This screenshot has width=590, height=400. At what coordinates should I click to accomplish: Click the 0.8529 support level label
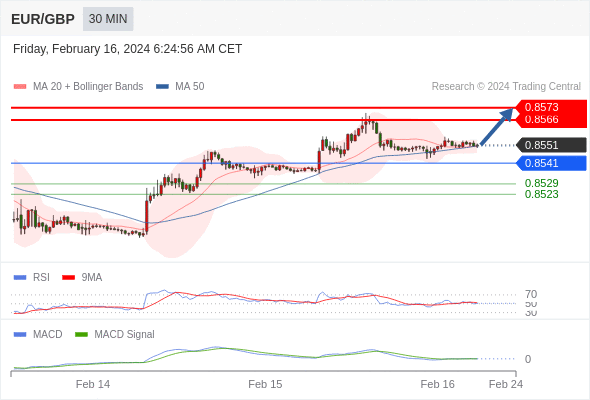pyautogui.click(x=541, y=183)
